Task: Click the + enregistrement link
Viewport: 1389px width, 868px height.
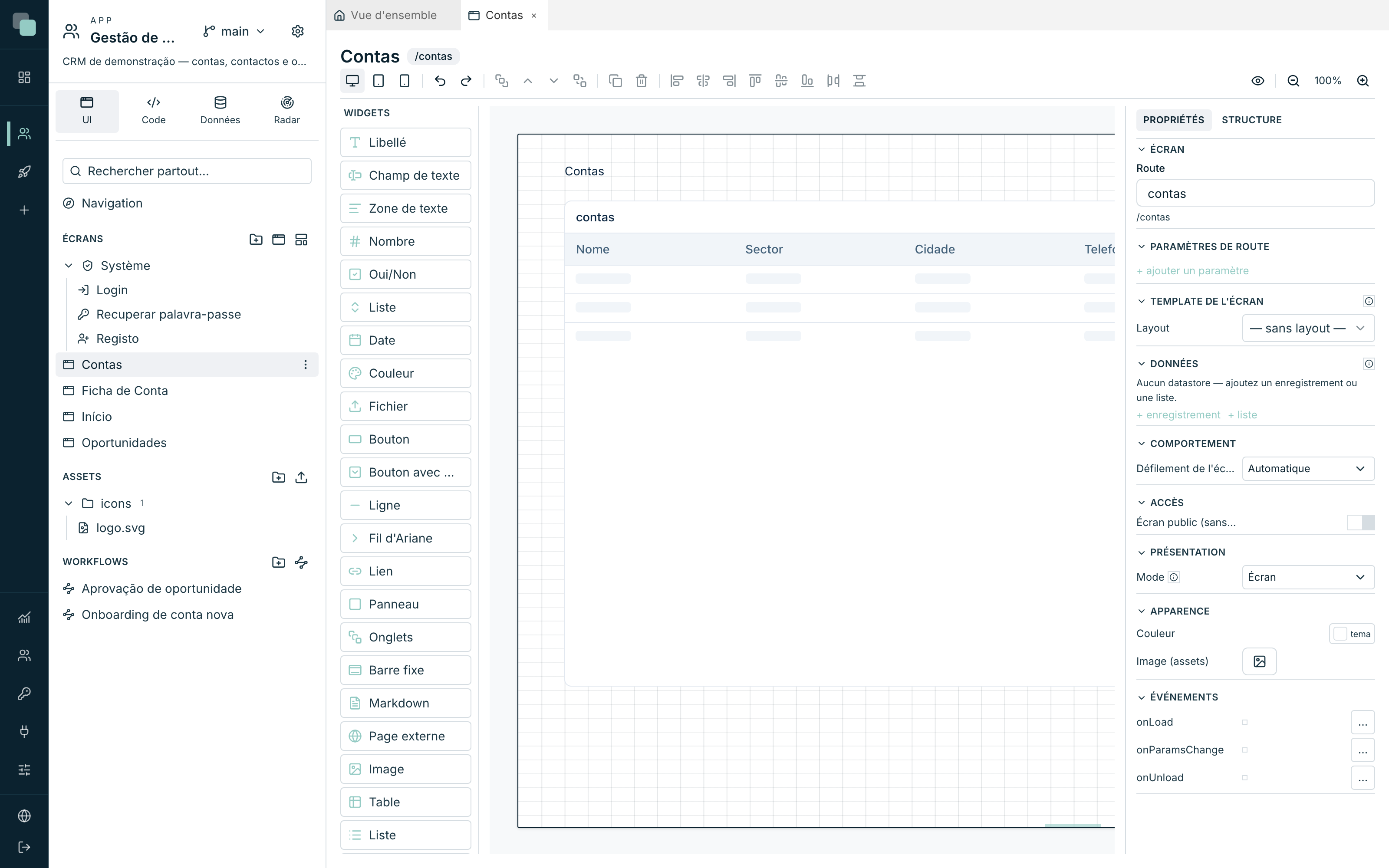Action: 1178,415
